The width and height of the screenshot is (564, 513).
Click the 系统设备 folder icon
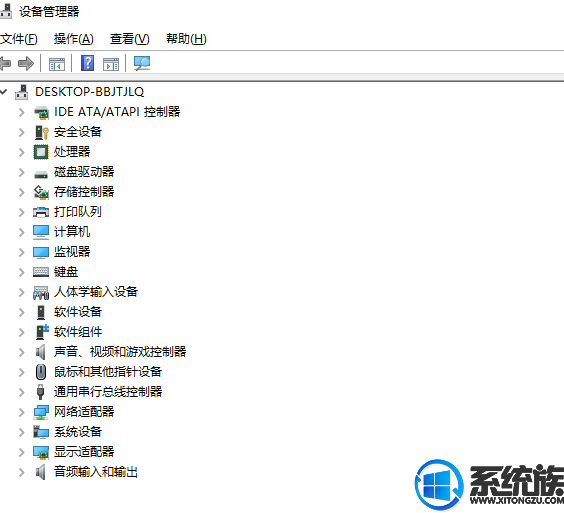pos(41,432)
